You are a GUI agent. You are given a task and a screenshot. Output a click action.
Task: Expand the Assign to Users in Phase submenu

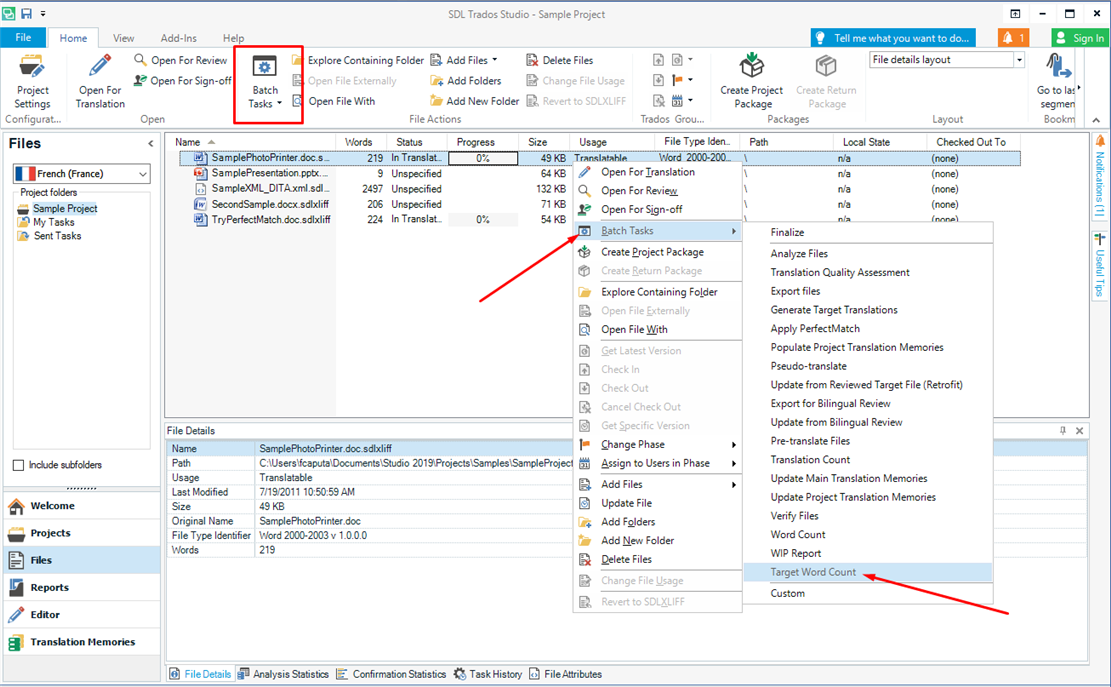coord(658,463)
